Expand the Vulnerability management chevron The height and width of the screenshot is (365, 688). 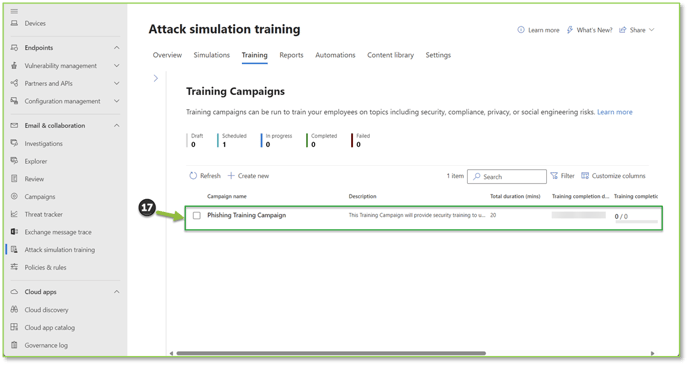[117, 66]
